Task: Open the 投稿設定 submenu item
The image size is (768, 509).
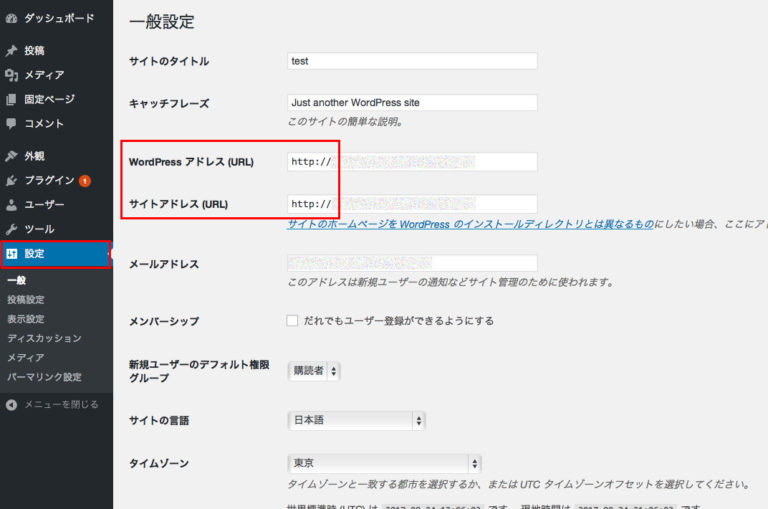Action: 26,300
